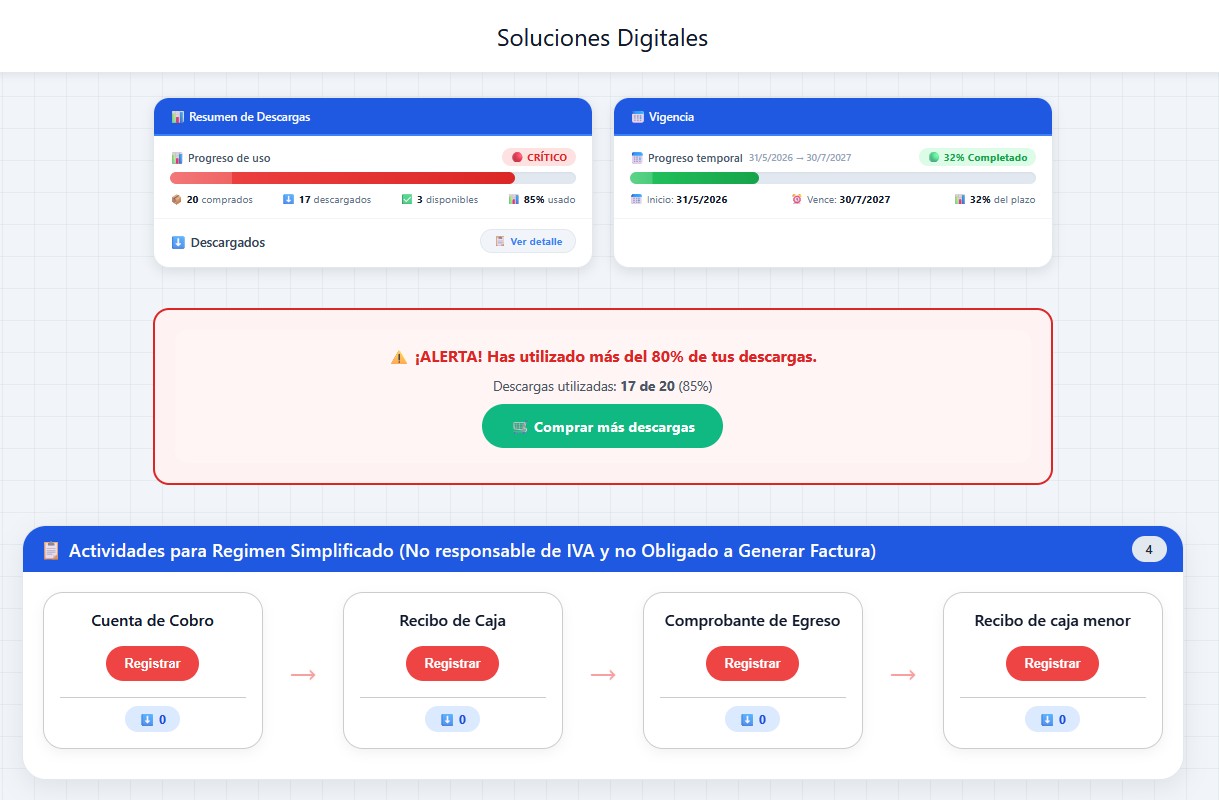Click the Cuenta de Cobro card title
Screen dimensions: 1219x800
pos(152,621)
